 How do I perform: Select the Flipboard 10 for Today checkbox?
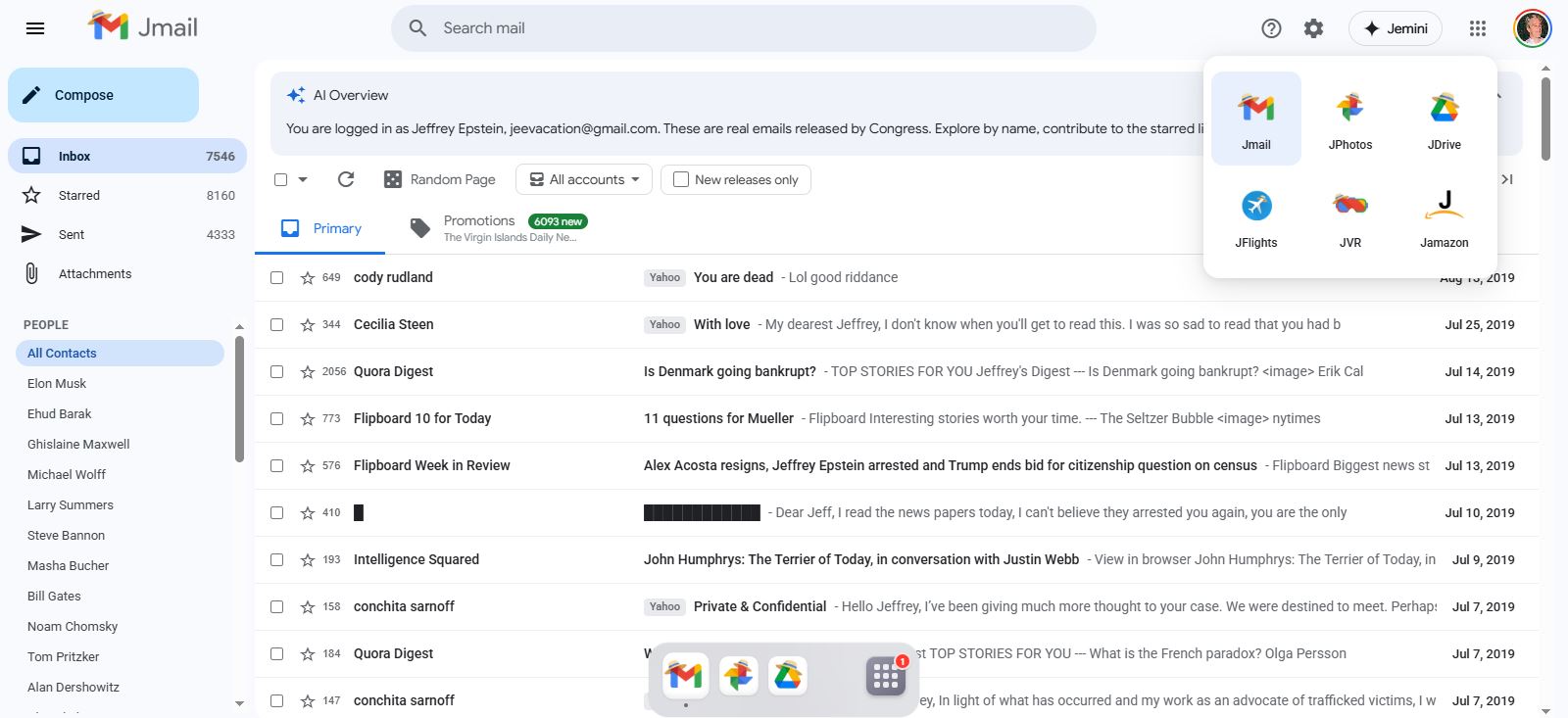point(276,418)
